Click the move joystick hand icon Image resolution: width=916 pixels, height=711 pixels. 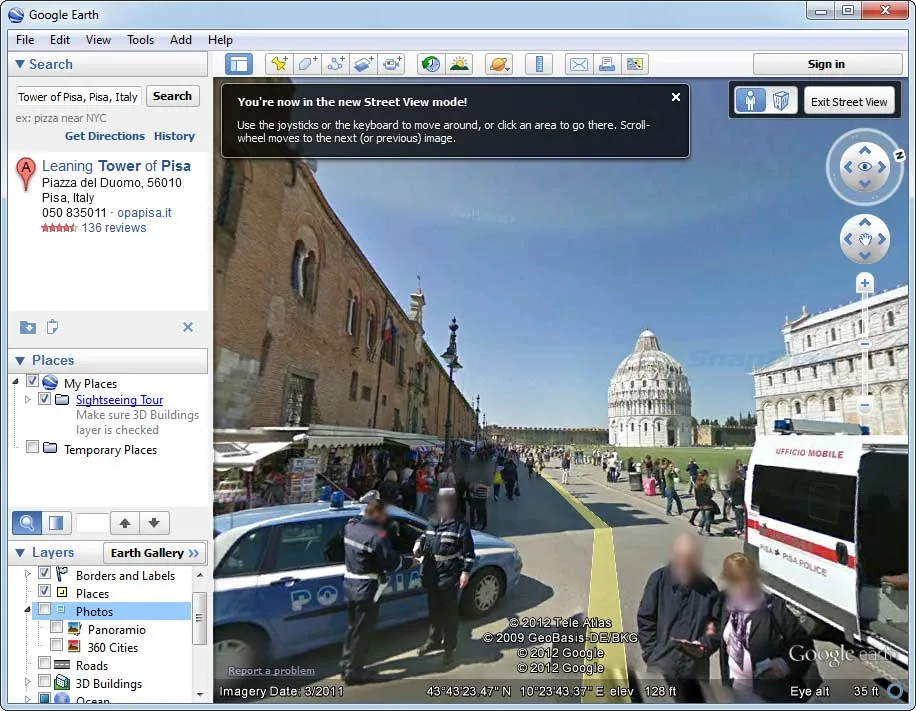tap(865, 239)
